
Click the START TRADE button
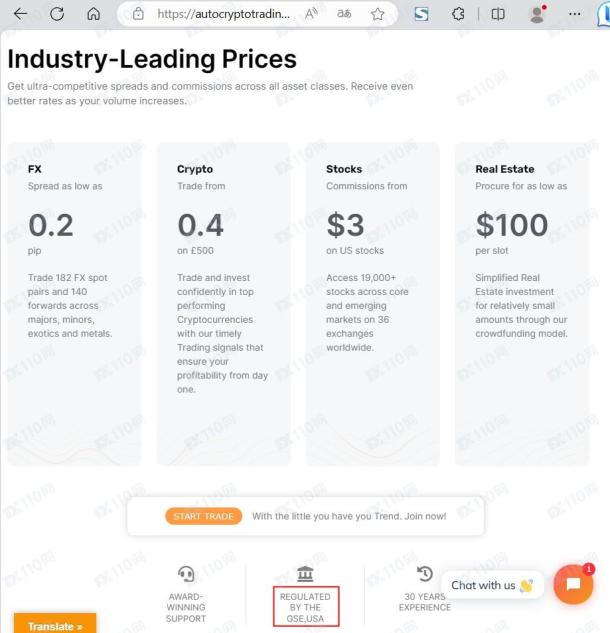click(203, 516)
